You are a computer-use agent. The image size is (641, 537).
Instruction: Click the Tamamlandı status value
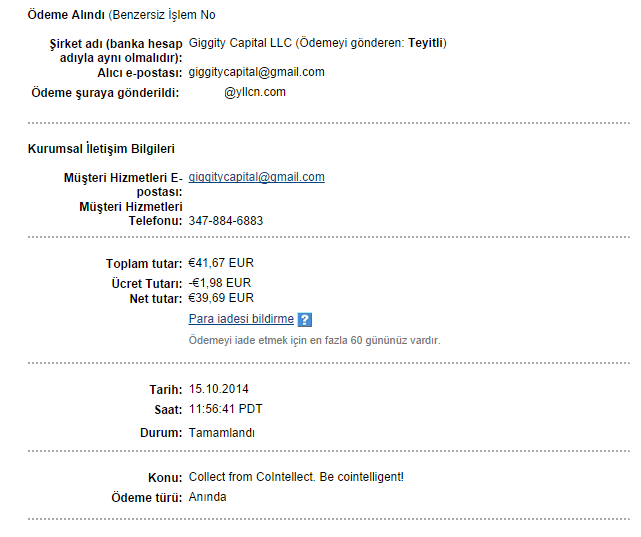[221, 433]
